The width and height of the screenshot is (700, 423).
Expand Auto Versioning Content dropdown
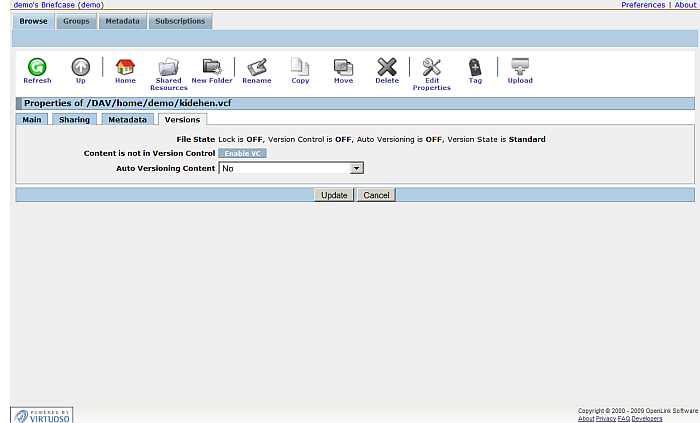tap(290, 169)
